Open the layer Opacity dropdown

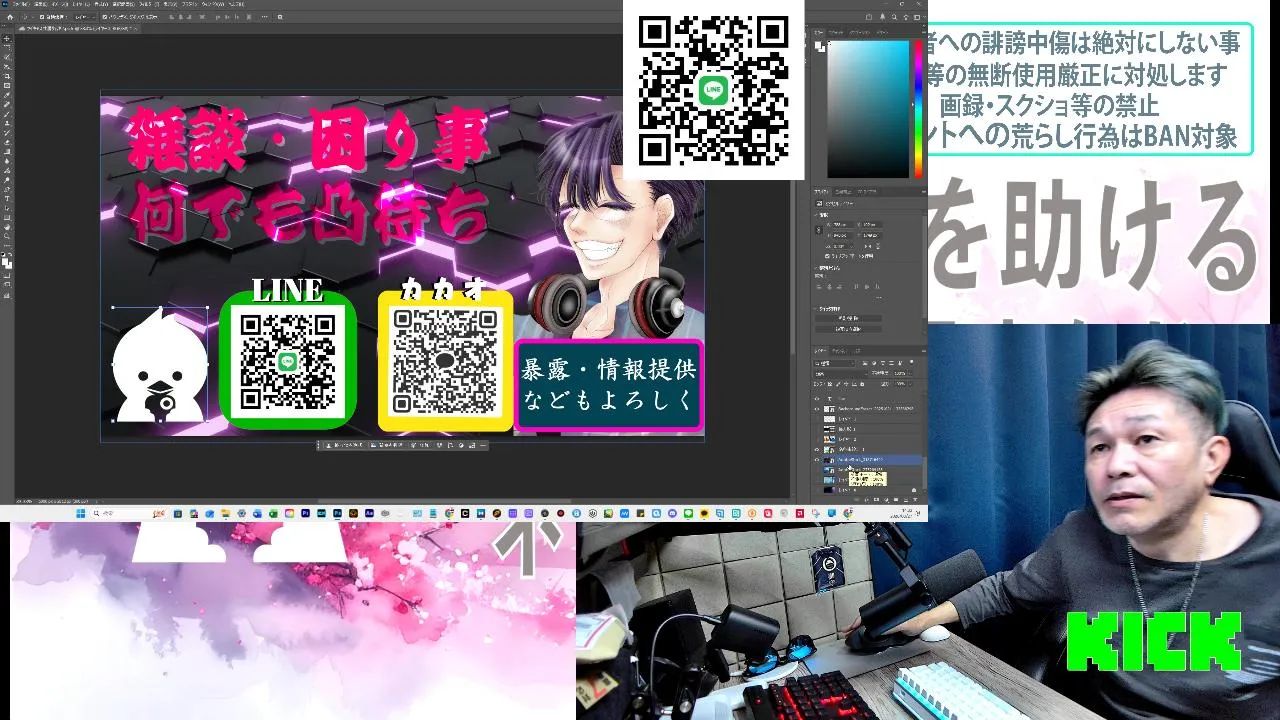click(x=910, y=374)
